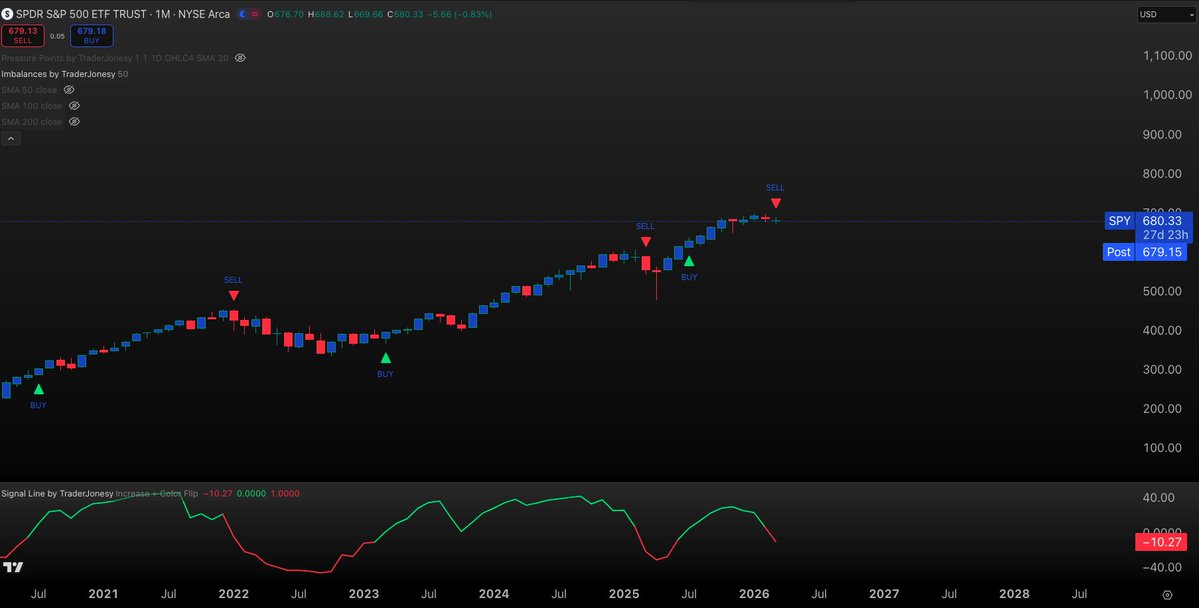This screenshot has height=608, width=1199.
Task: Click the green BUY arrow marker in early 2023
Action: click(385, 358)
